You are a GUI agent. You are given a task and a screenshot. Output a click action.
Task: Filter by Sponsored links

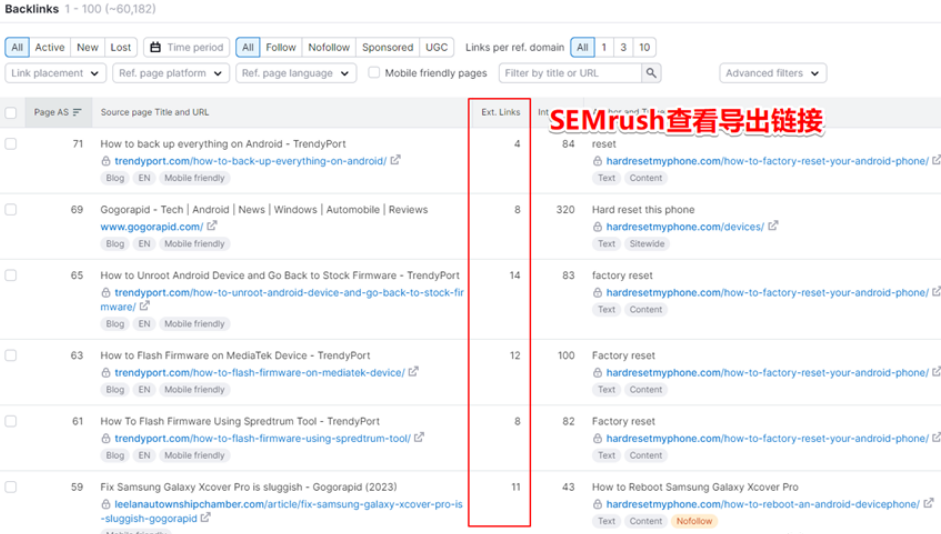[388, 47]
